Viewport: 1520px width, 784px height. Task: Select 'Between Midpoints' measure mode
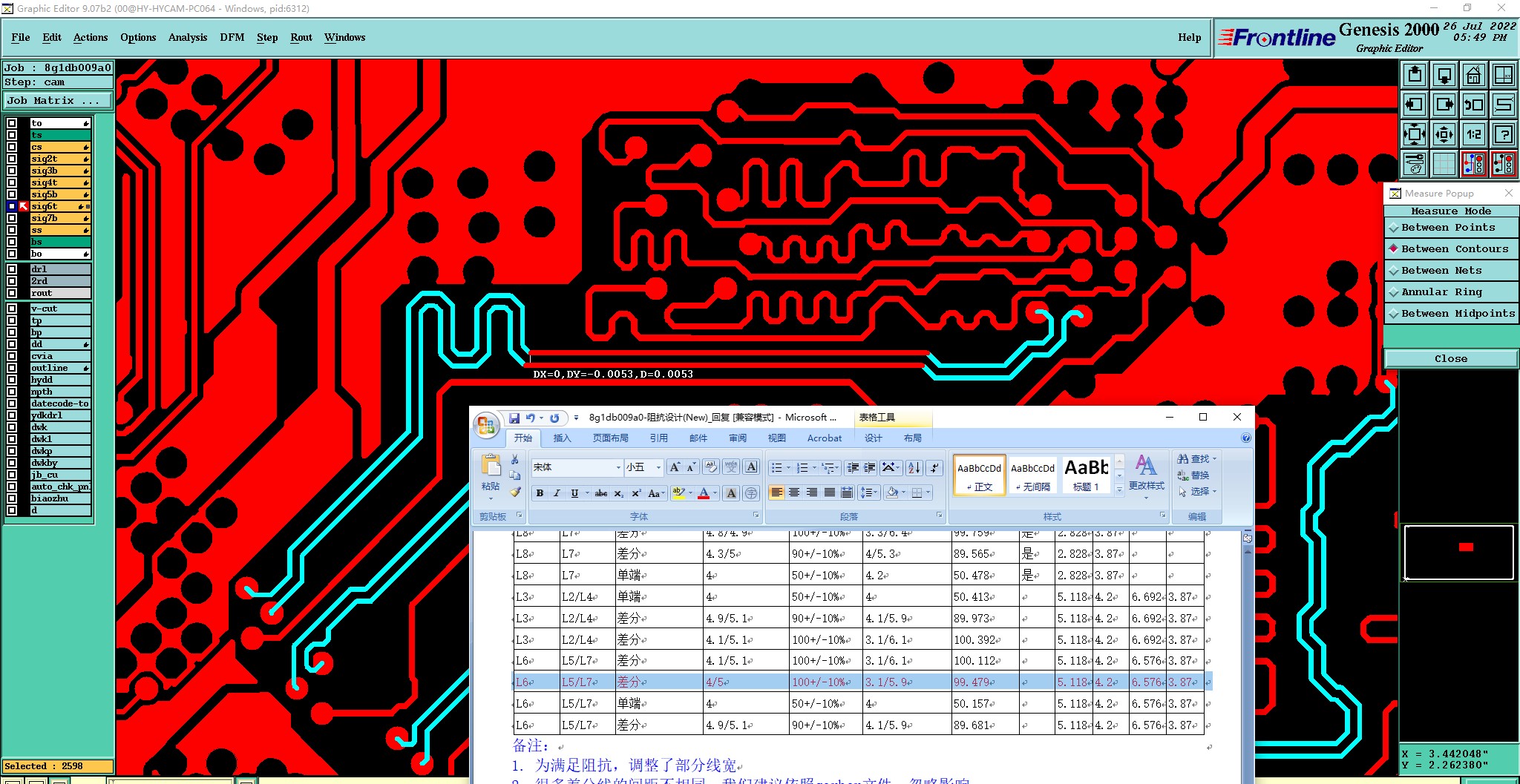point(1451,314)
